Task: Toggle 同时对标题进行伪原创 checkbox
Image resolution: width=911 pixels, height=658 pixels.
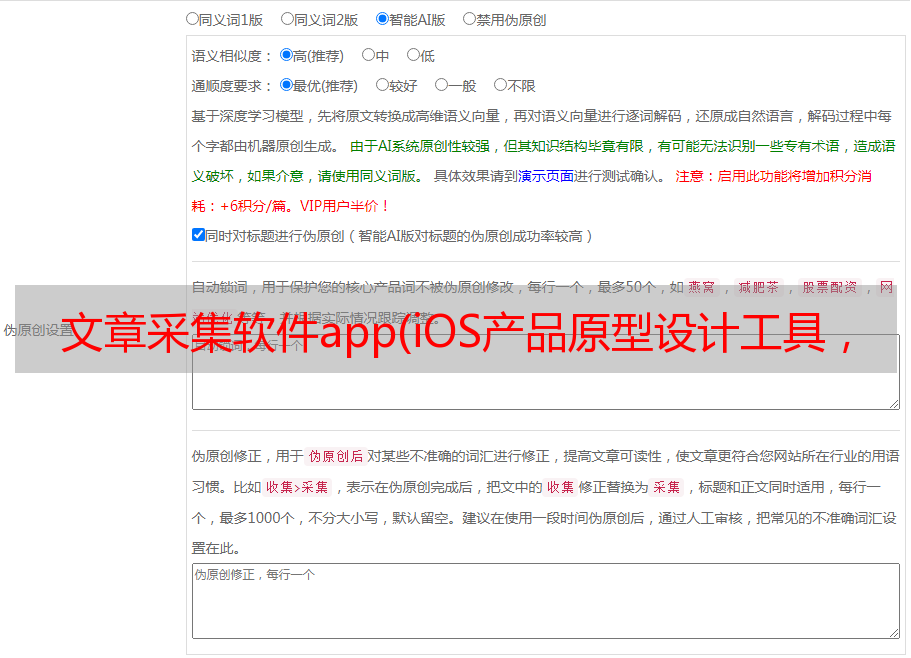Action: tap(198, 235)
